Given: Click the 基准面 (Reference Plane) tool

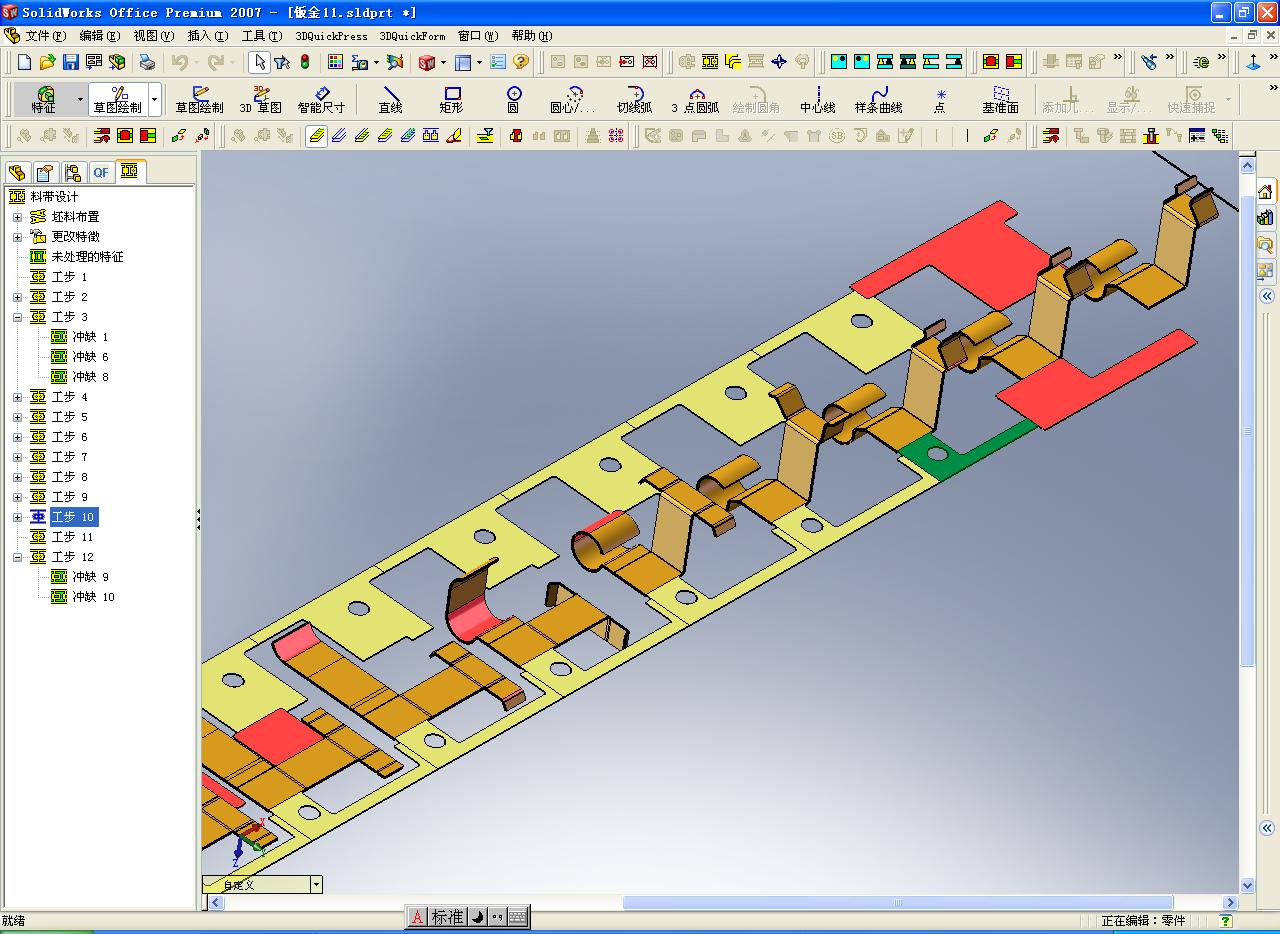Looking at the screenshot, I should (x=1000, y=100).
